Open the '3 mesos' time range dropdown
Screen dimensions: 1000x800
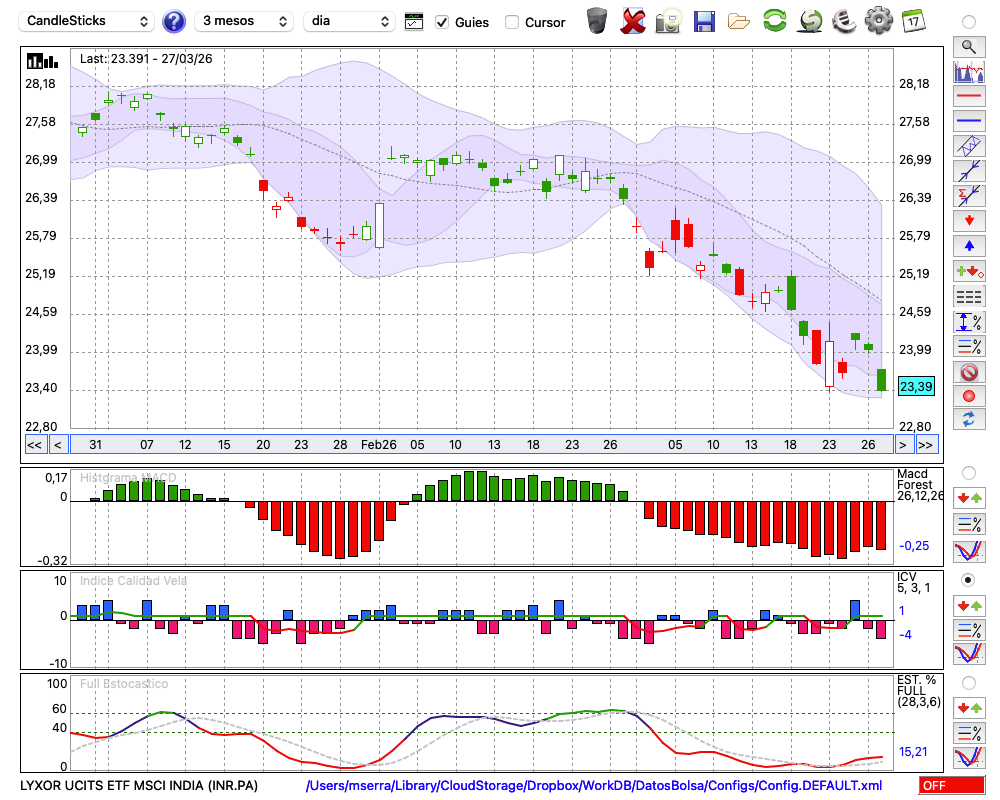coord(244,21)
